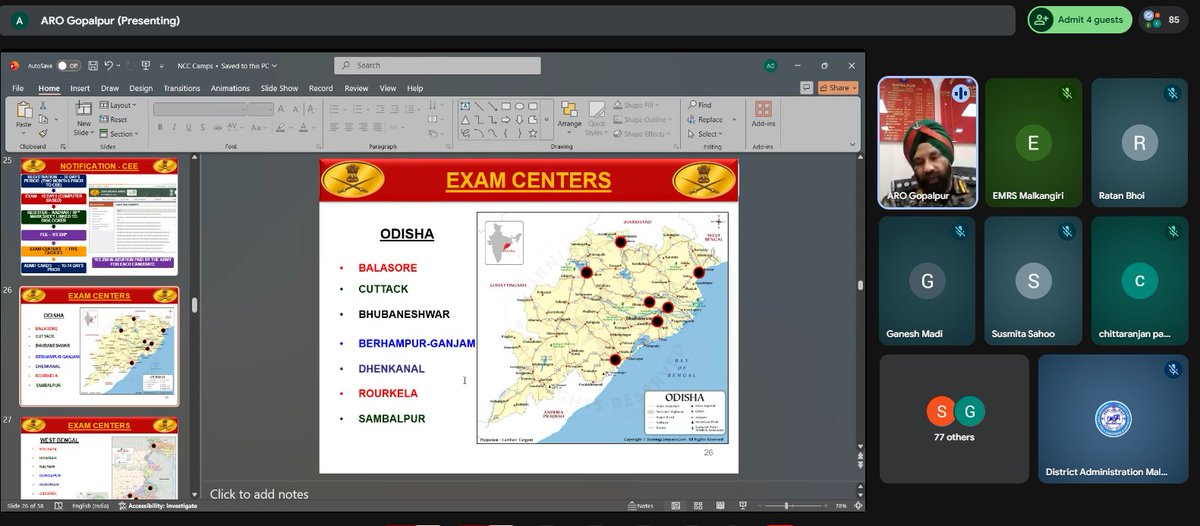Switch to Reading View icon

[720, 505]
